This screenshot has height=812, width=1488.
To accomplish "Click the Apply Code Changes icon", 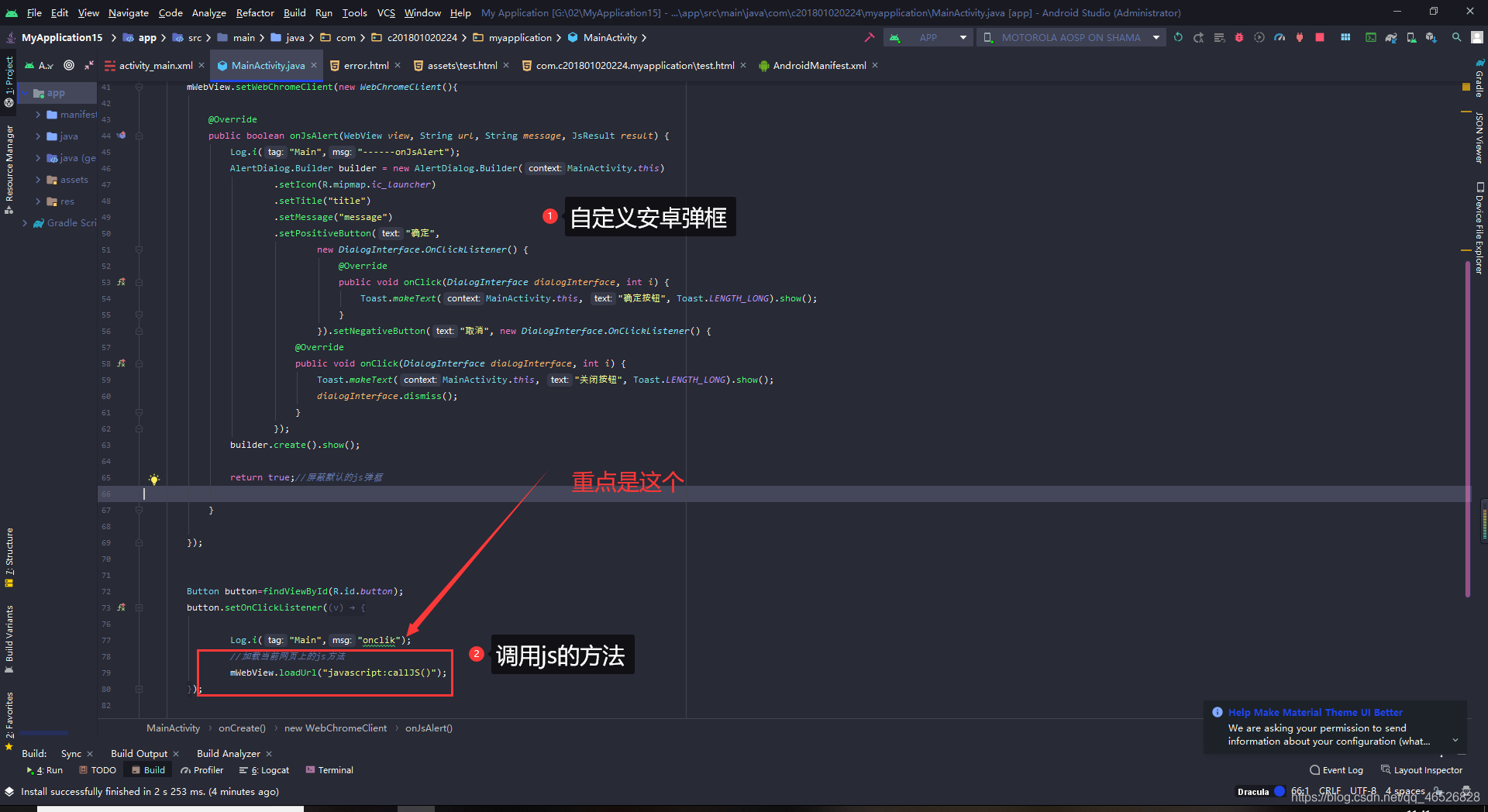I will [1219, 37].
